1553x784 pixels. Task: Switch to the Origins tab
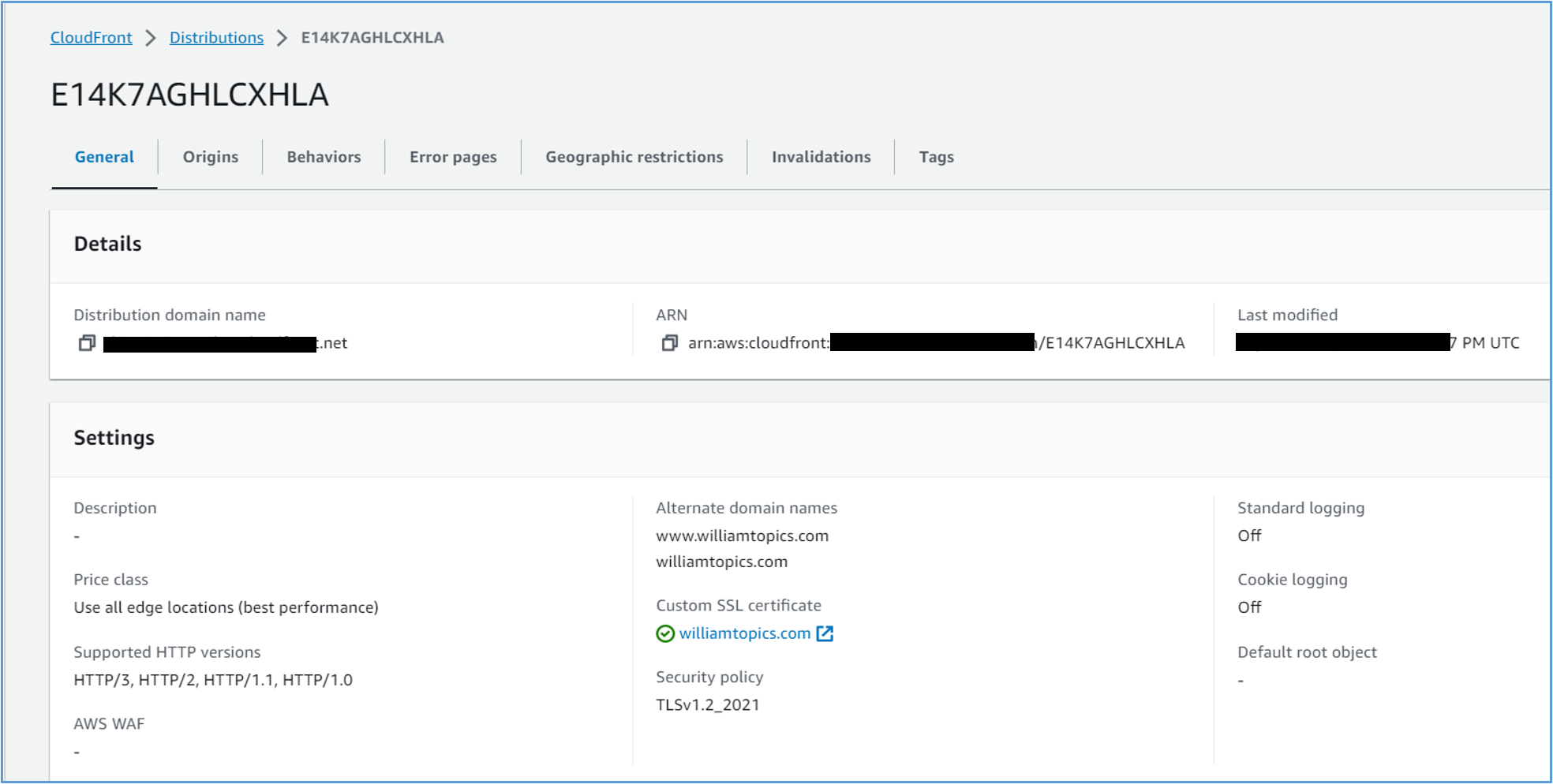[210, 156]
